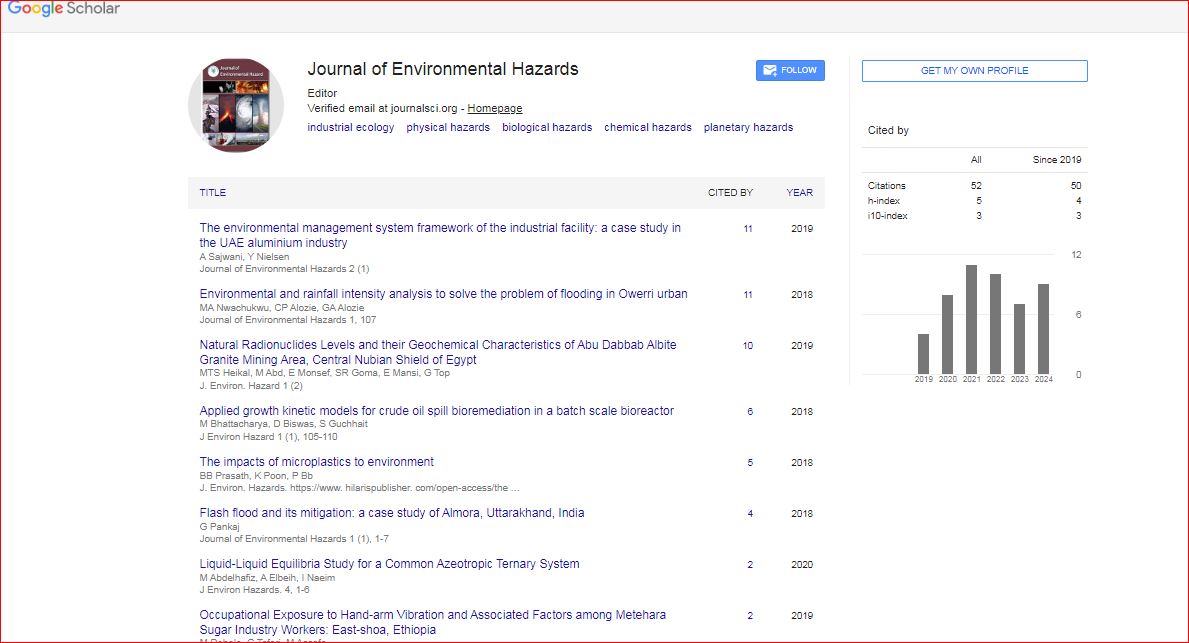Open the h-index metric link
This screenshot has width=1189, height=643.
click(884, 201)
